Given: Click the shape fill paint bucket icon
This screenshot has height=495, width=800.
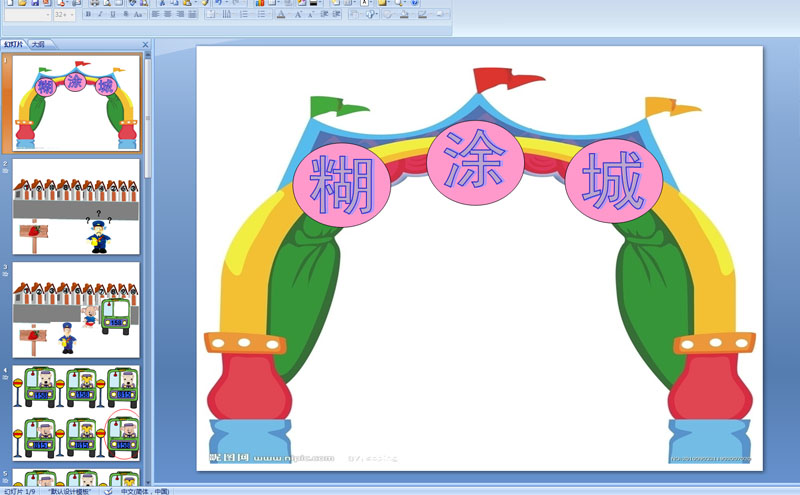Looking at the screenshot, I should coord(404,14).
